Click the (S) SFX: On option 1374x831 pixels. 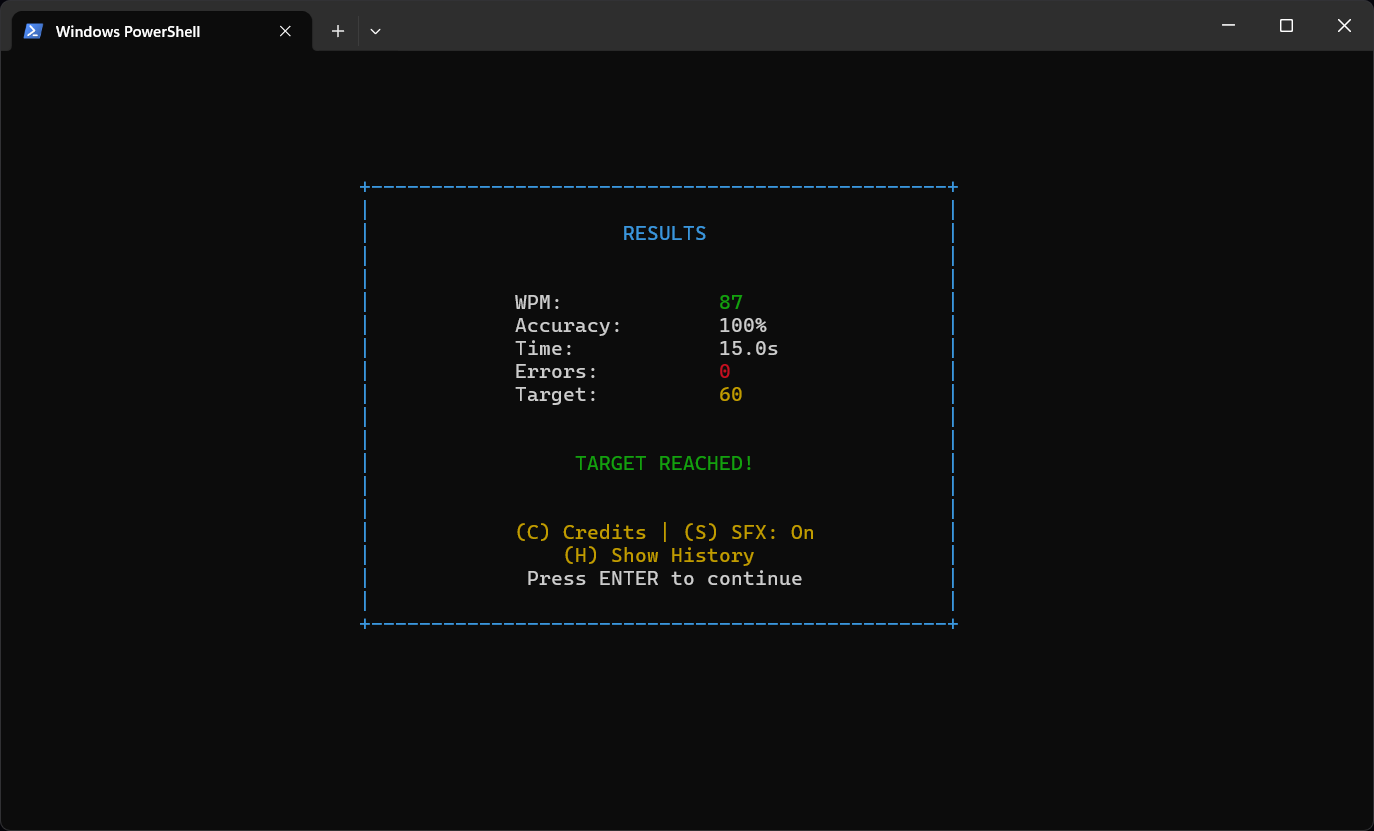pyautogui.click(x=749, y=532)
